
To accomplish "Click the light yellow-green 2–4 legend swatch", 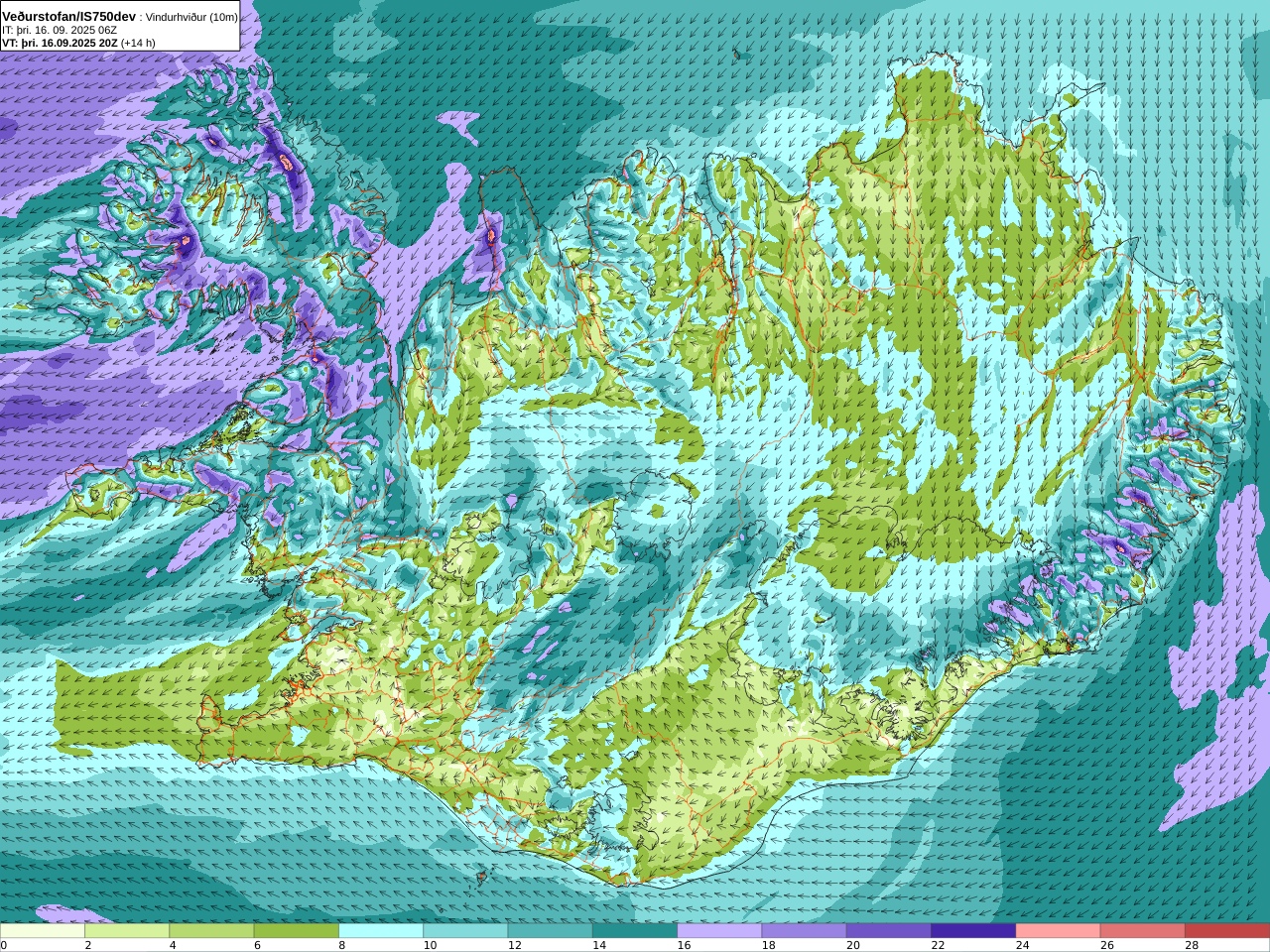I will coord(127,931).
